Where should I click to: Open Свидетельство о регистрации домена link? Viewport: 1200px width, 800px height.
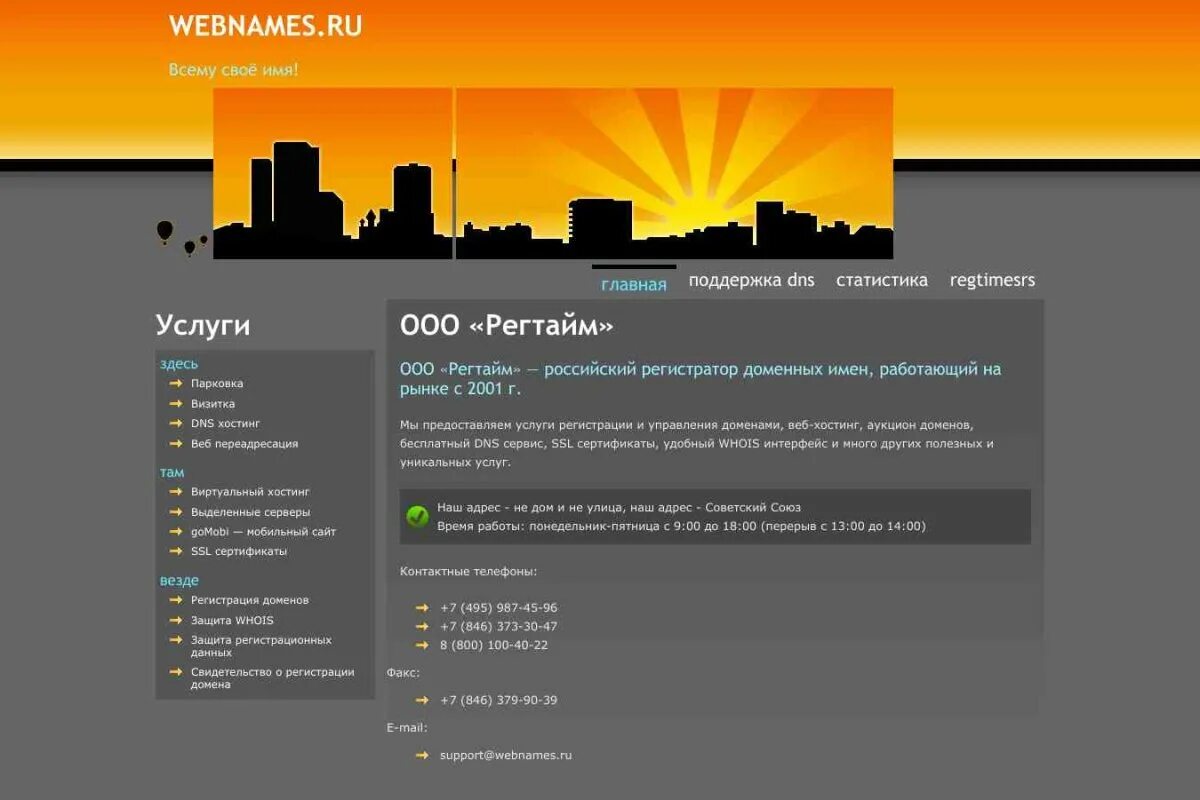[273, 678]
